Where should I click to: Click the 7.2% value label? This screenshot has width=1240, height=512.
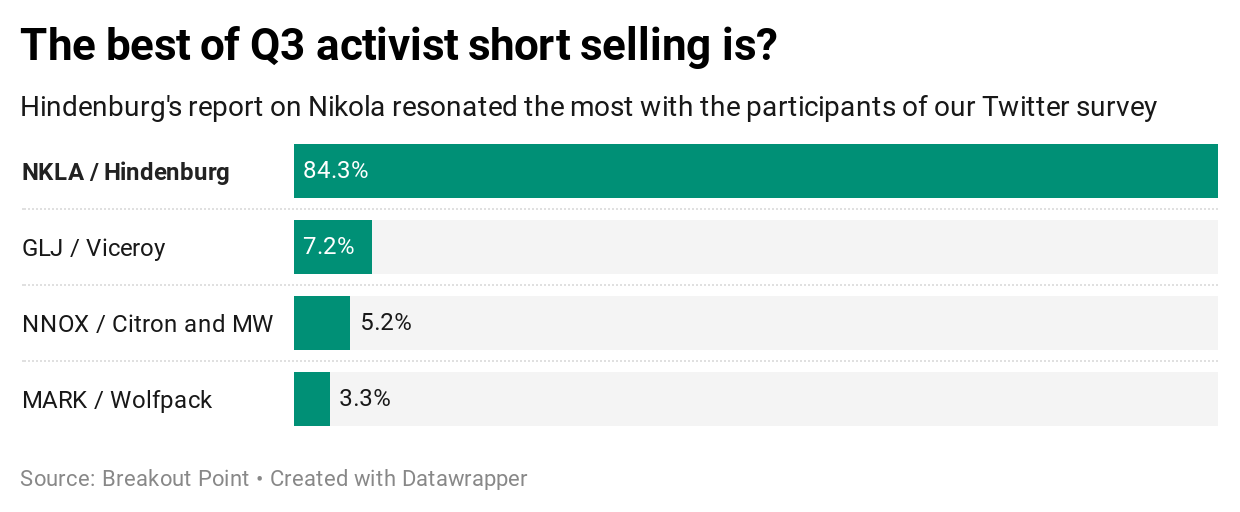[329, 247]
